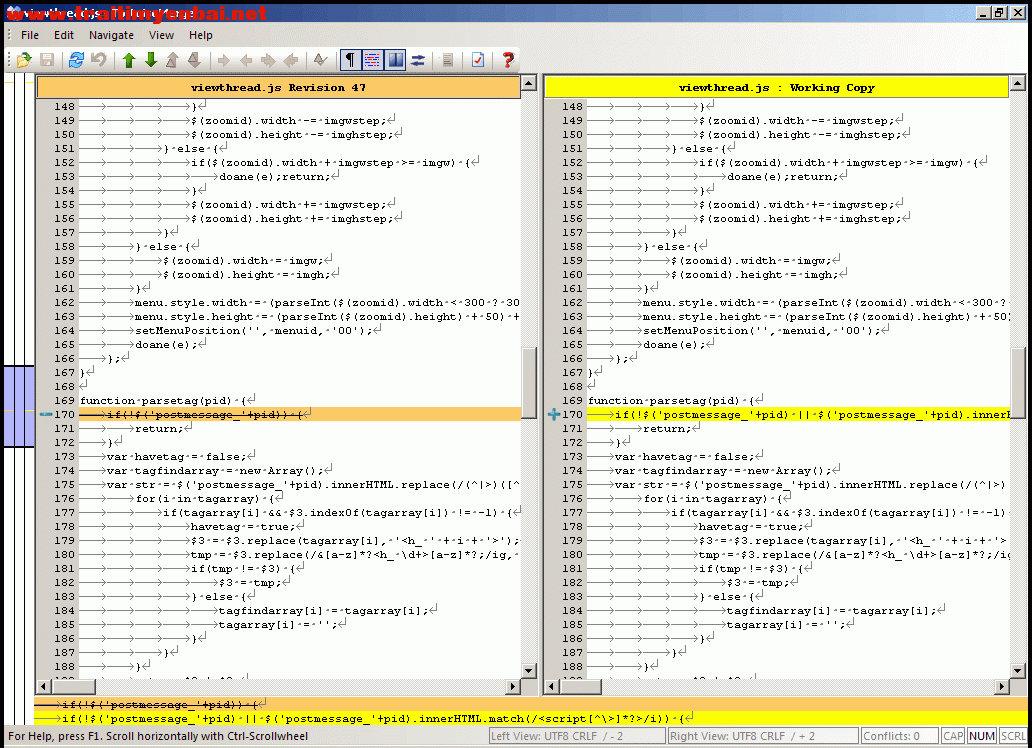Click the left pane scroll down arrow
The height and width of the screenshot is (748, 1032).
click(529, 670)
